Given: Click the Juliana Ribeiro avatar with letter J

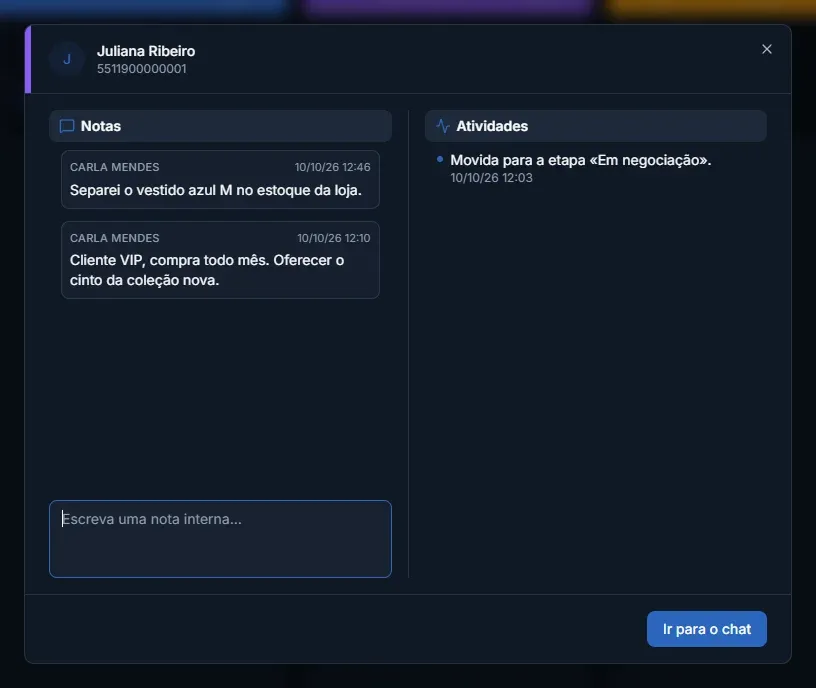Looking at the screenshot, I should click(67, 59).
